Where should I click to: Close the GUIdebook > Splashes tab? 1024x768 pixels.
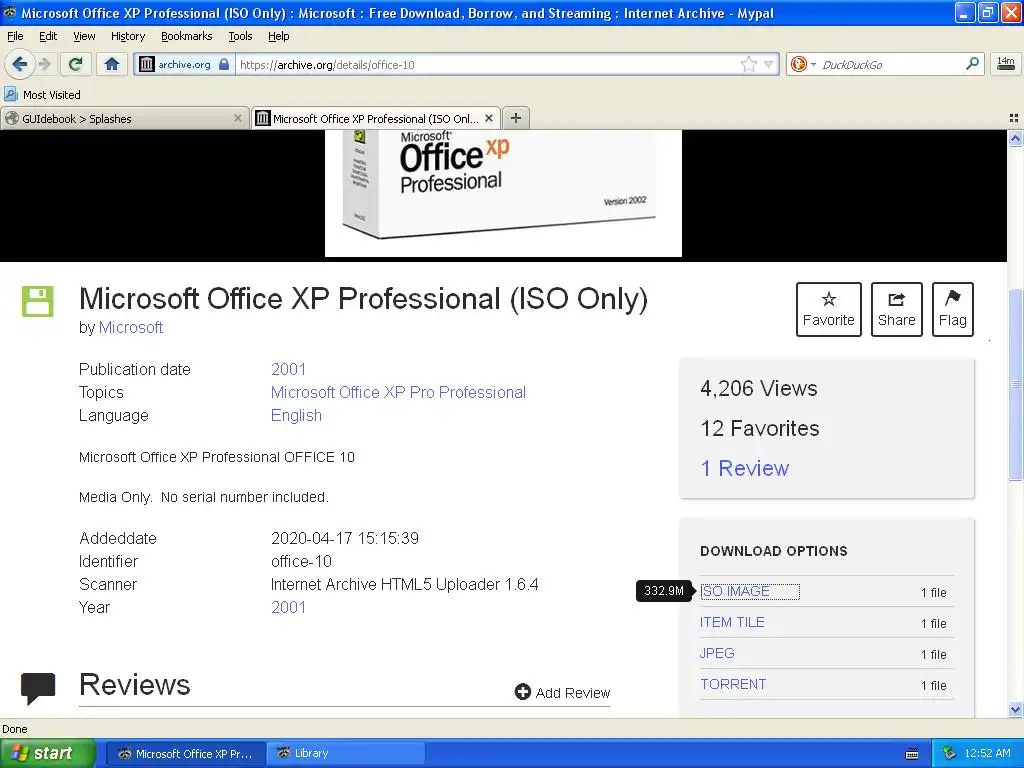tap(238, 118)
